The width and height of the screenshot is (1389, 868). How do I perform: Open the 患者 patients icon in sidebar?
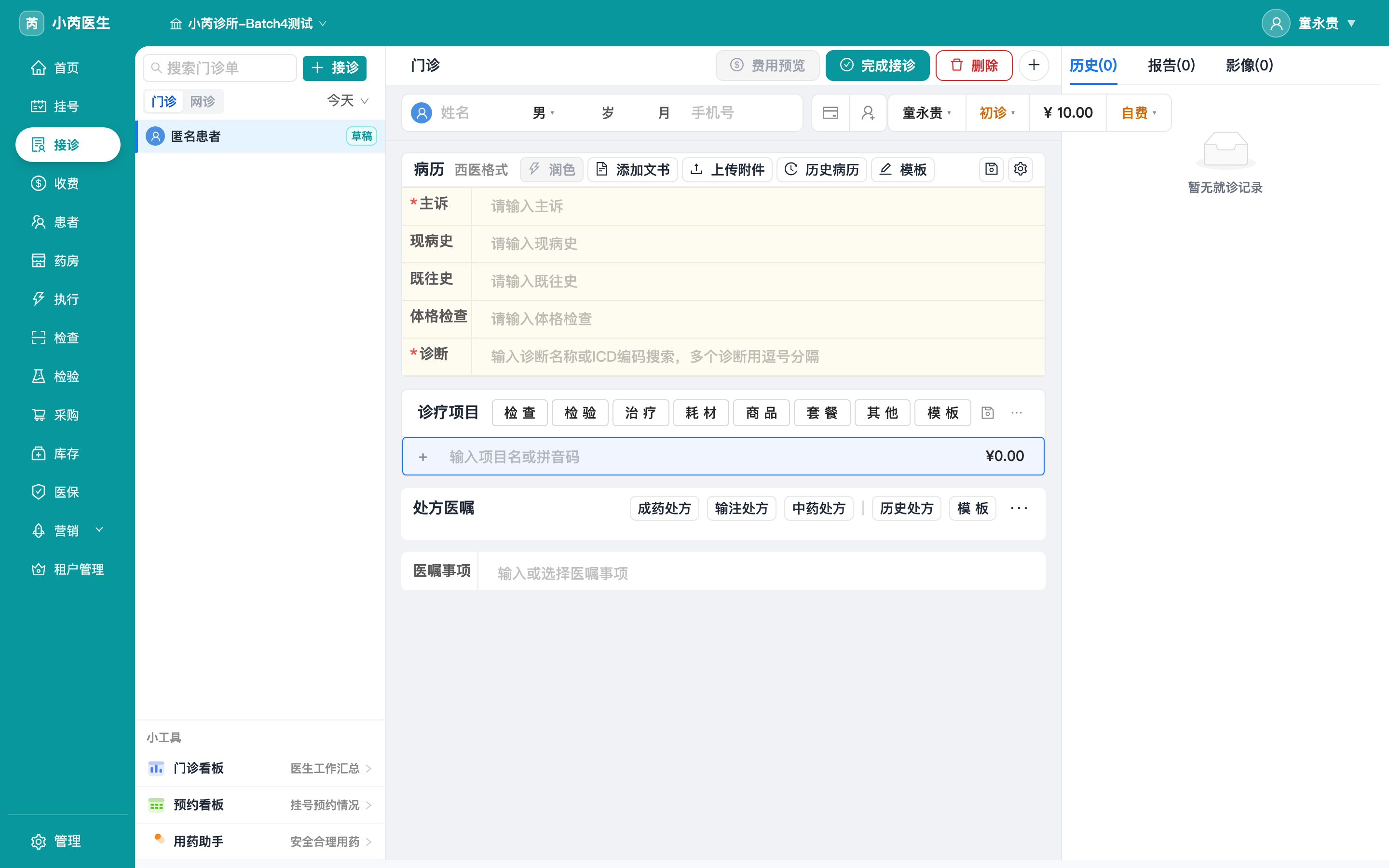[39, 222]
